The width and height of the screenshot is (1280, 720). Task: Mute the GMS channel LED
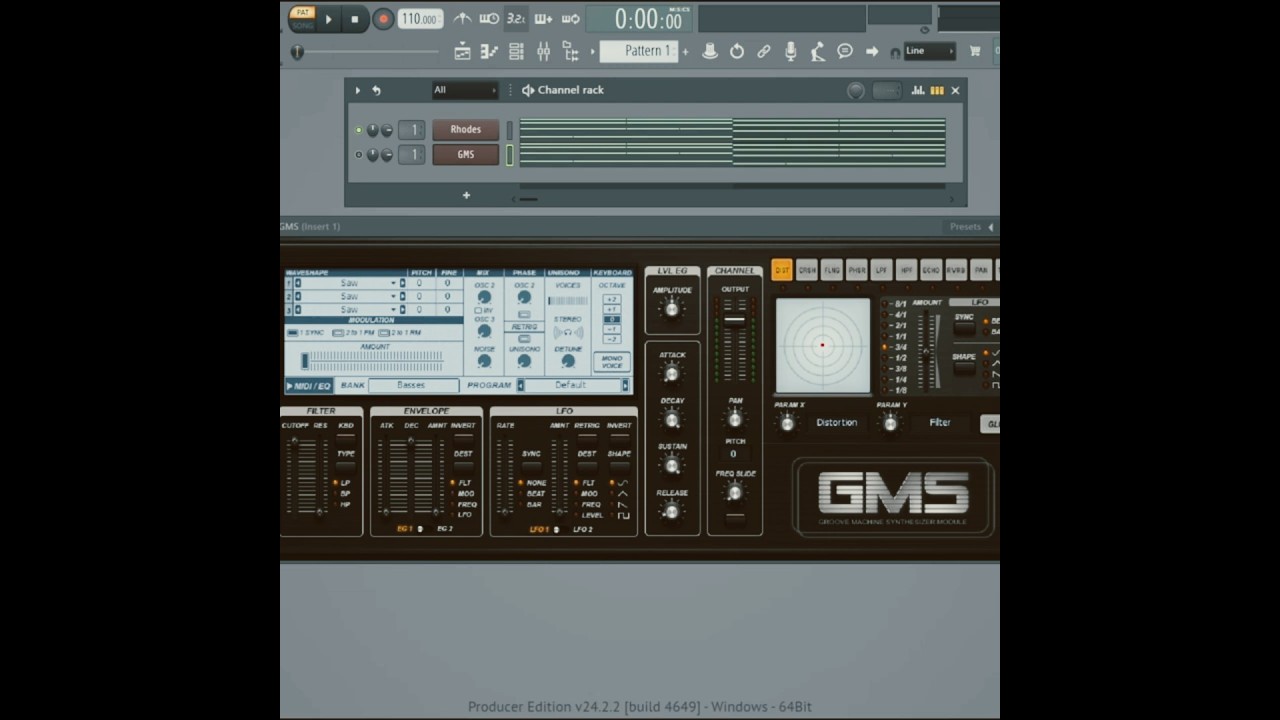(x=359, y=155)
